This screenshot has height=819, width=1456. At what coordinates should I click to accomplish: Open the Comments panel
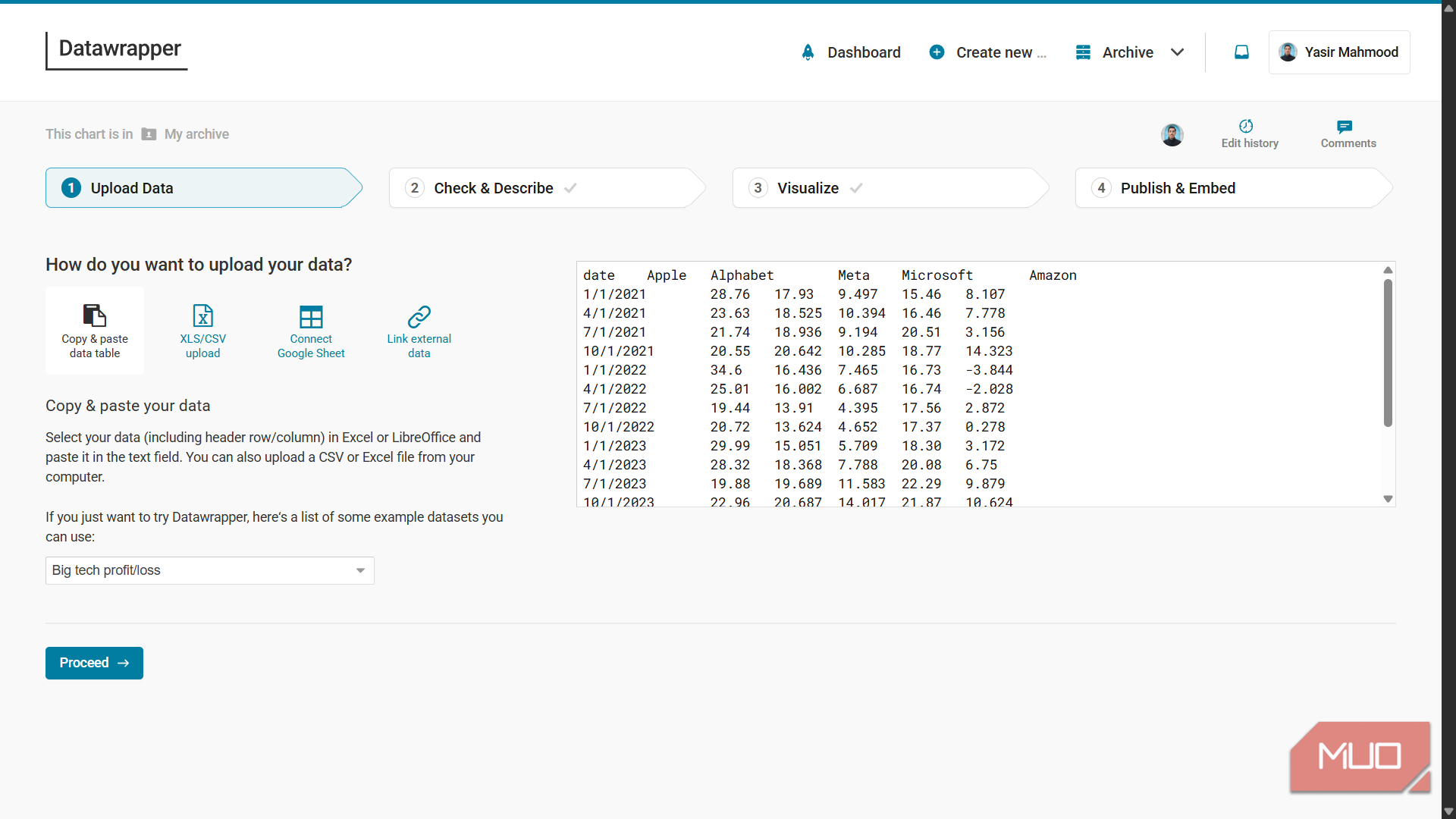[x=1348, y=133]
